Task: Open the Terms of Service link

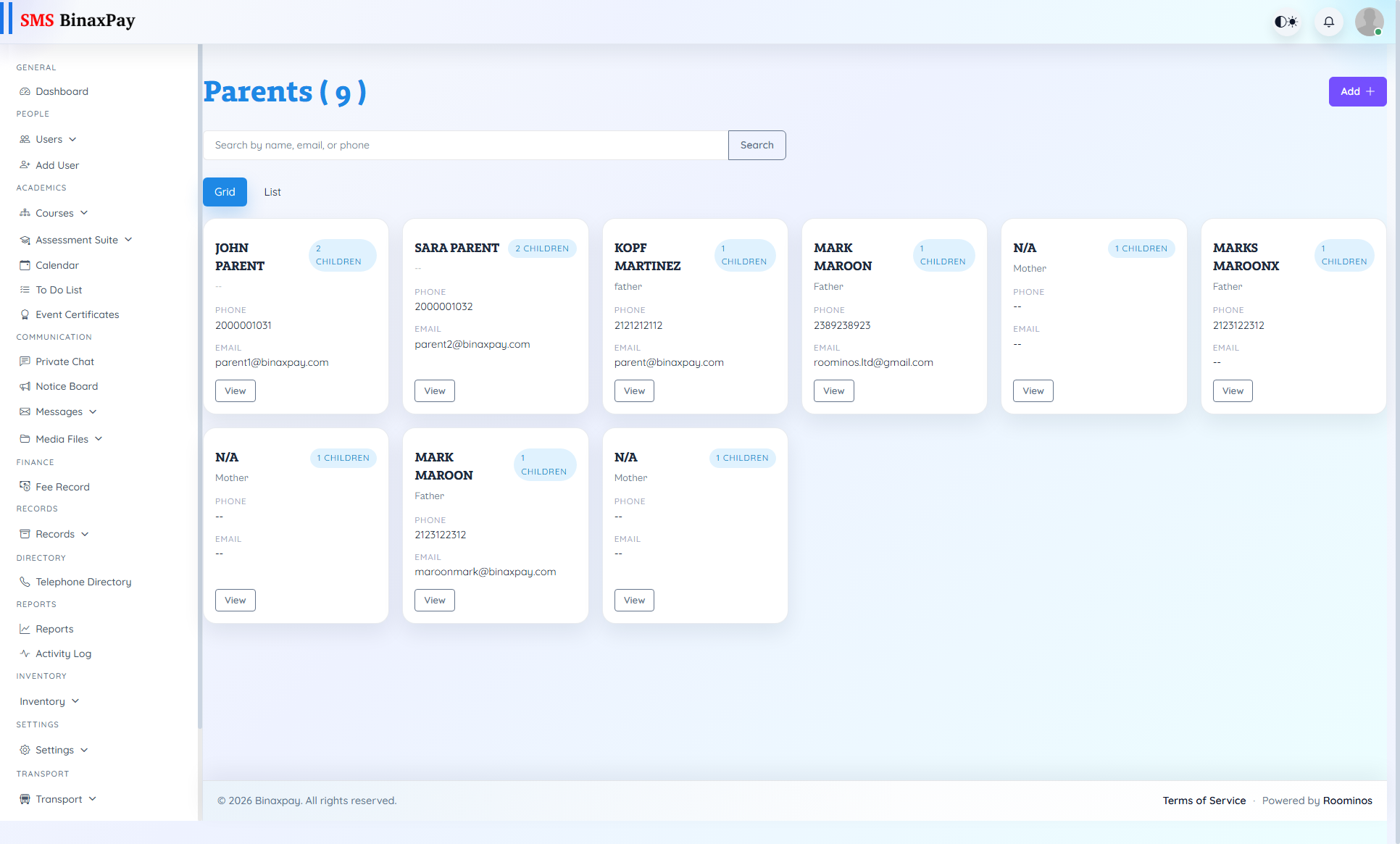Action: point(1204,801)
